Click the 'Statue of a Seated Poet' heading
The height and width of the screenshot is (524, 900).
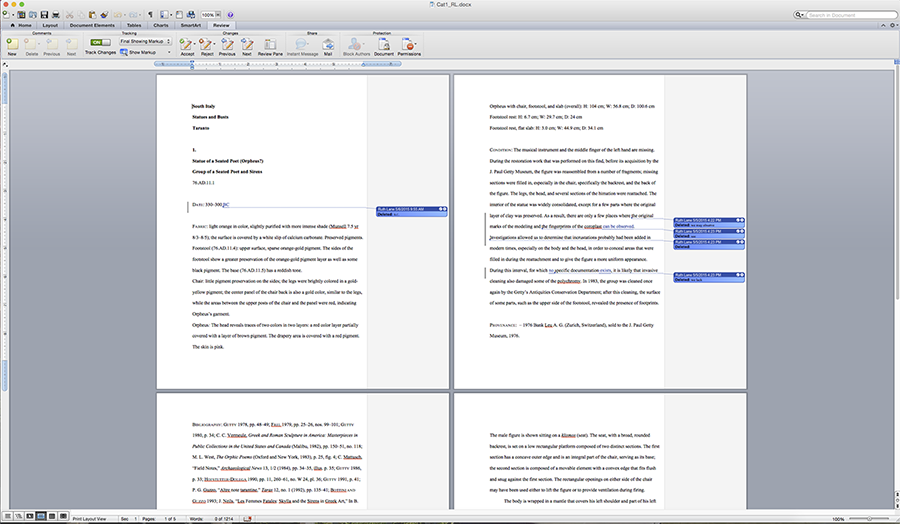coord(227,161)
